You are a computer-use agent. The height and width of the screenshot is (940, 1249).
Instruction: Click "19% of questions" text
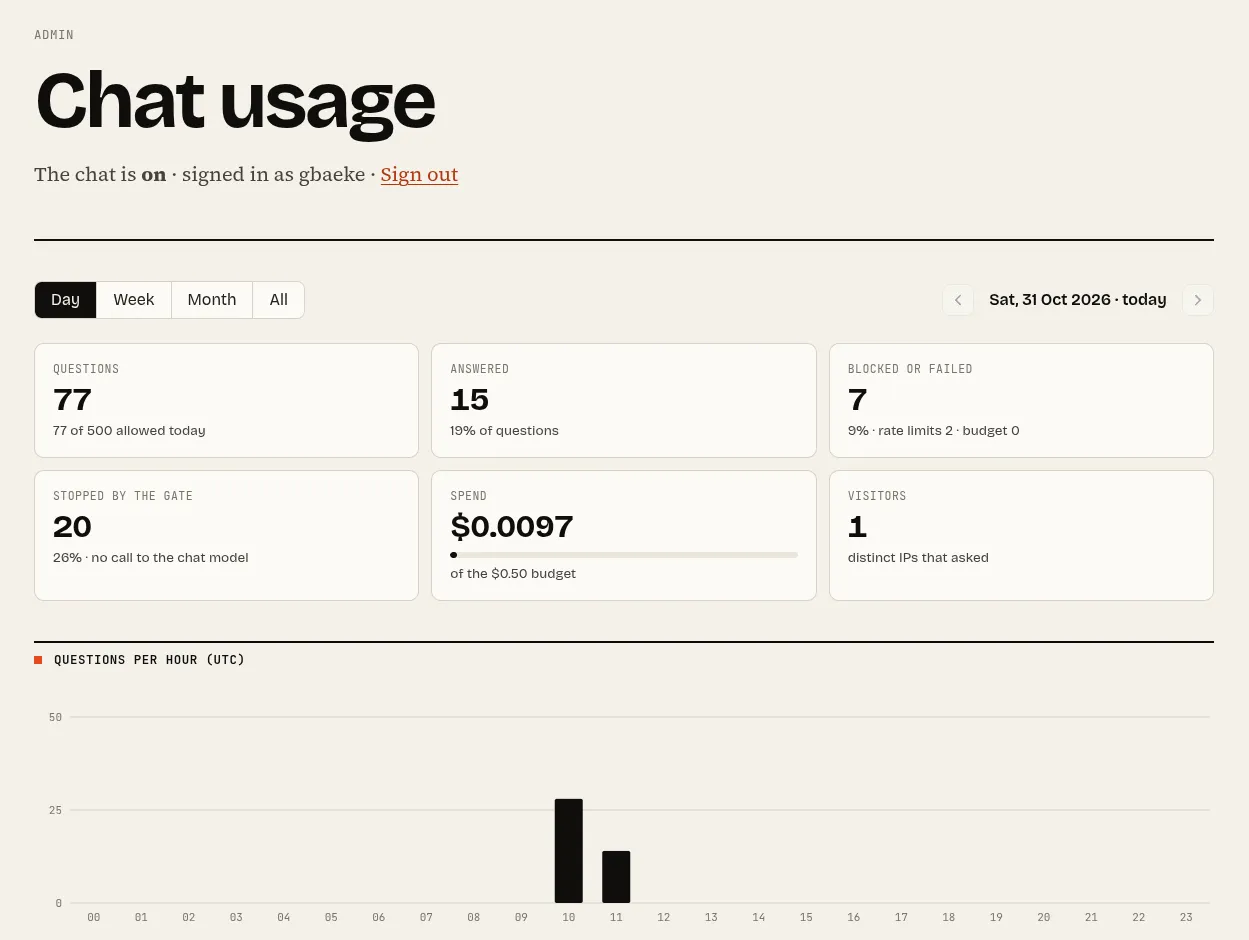click(x=504, y=431)
